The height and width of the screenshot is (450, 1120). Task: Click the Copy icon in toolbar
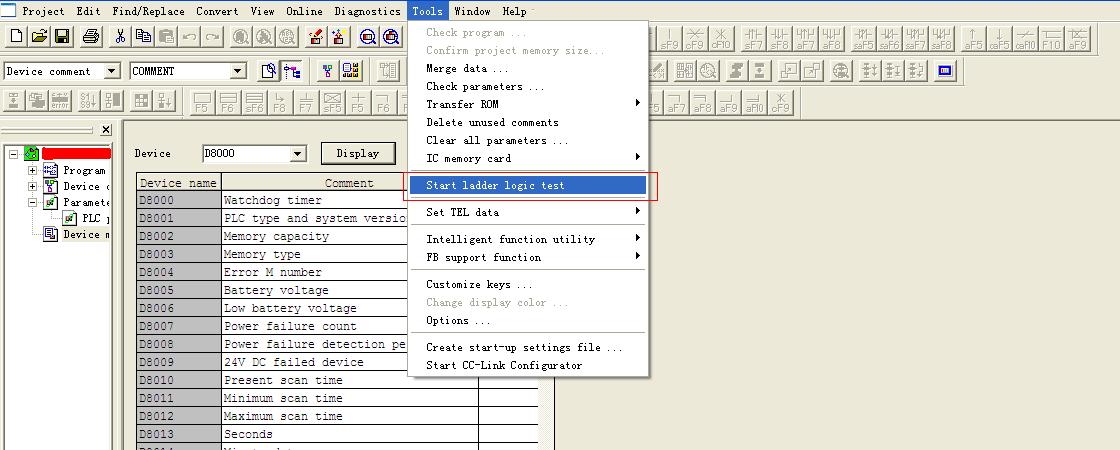click(143, 37)
